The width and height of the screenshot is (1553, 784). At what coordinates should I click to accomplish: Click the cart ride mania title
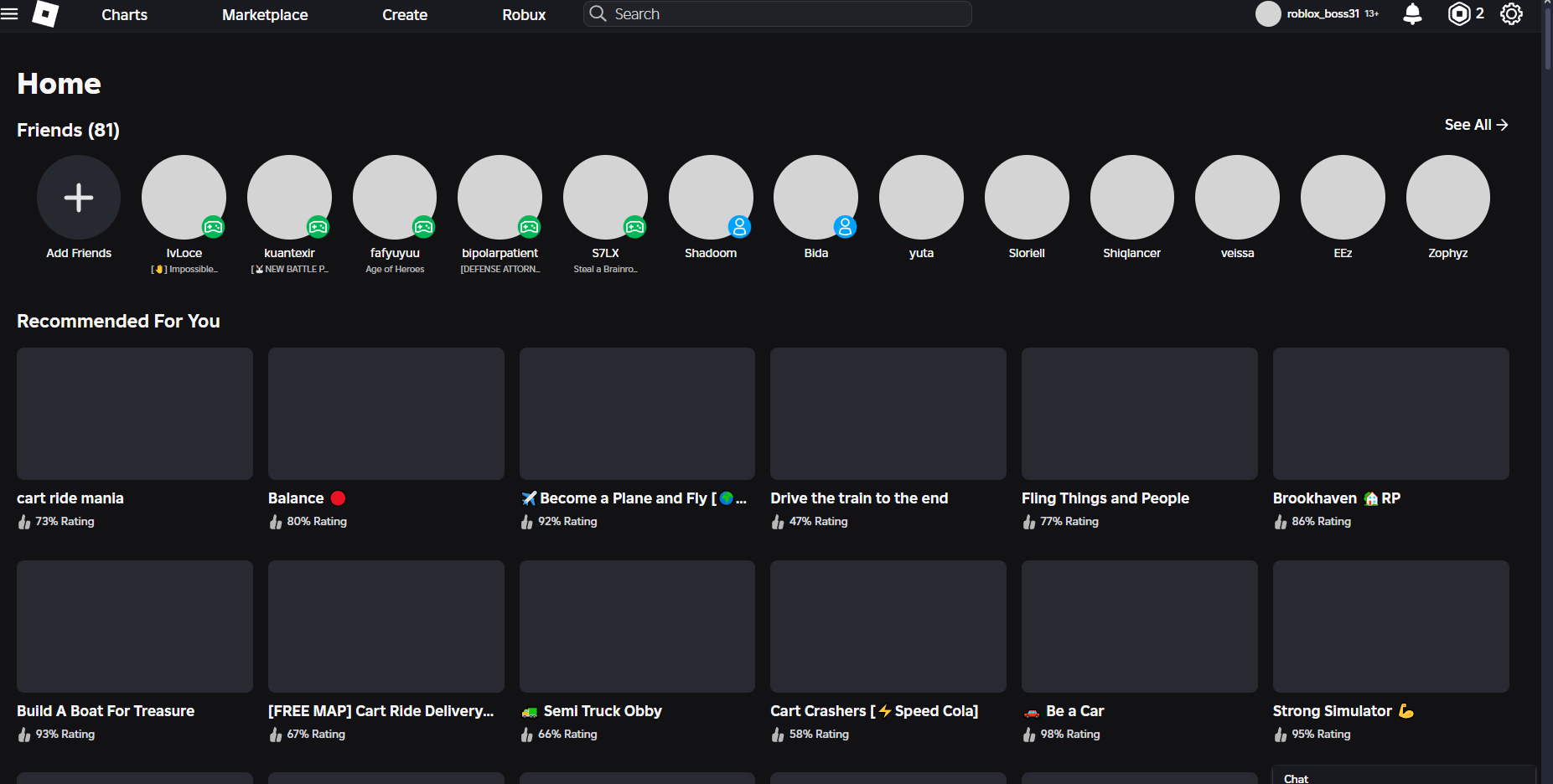pos(70,498)
